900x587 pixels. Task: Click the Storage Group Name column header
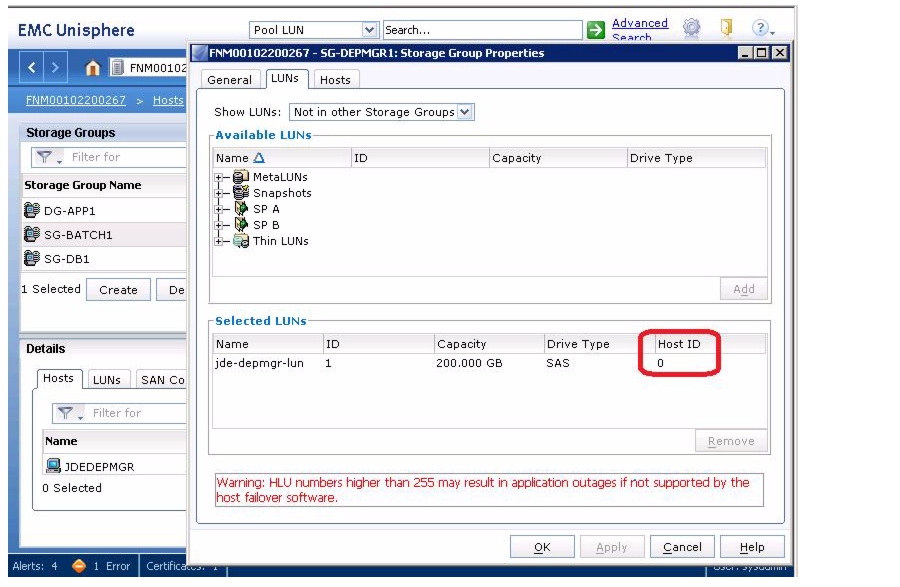[x=104, y=185]
